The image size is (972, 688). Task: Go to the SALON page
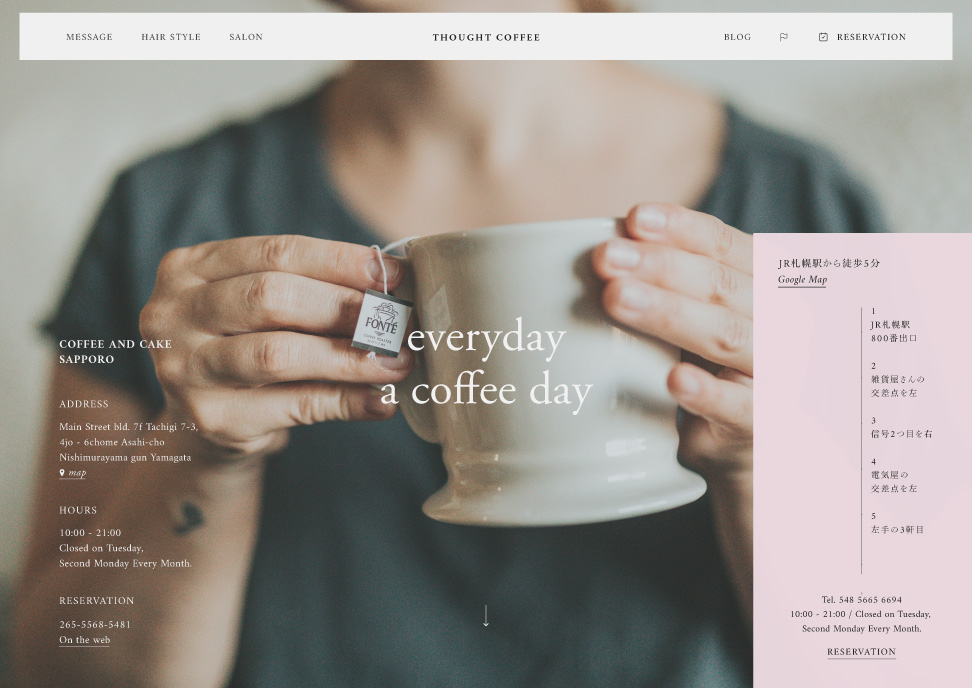click(246, 37)
